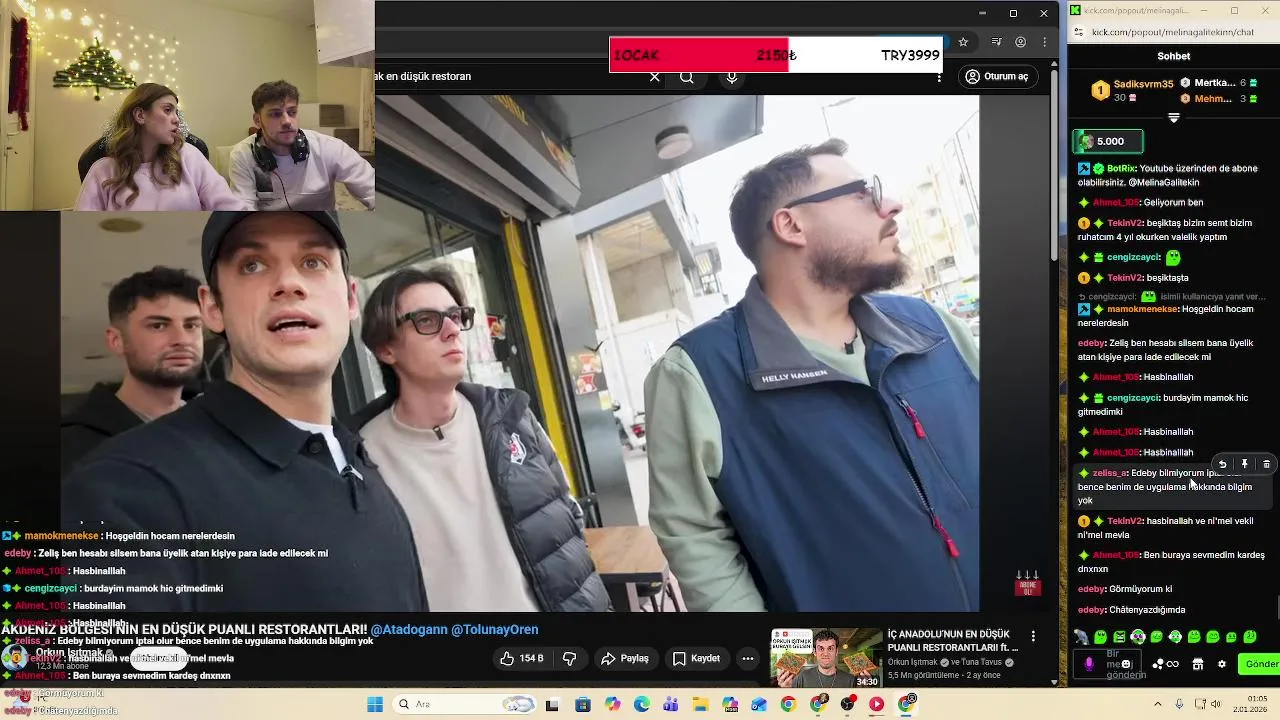Image resolution: width=1280 pixels, height=720 pixels.
Task: Open Sadiksvrm35 top gifter entry
Action: 1132,90
